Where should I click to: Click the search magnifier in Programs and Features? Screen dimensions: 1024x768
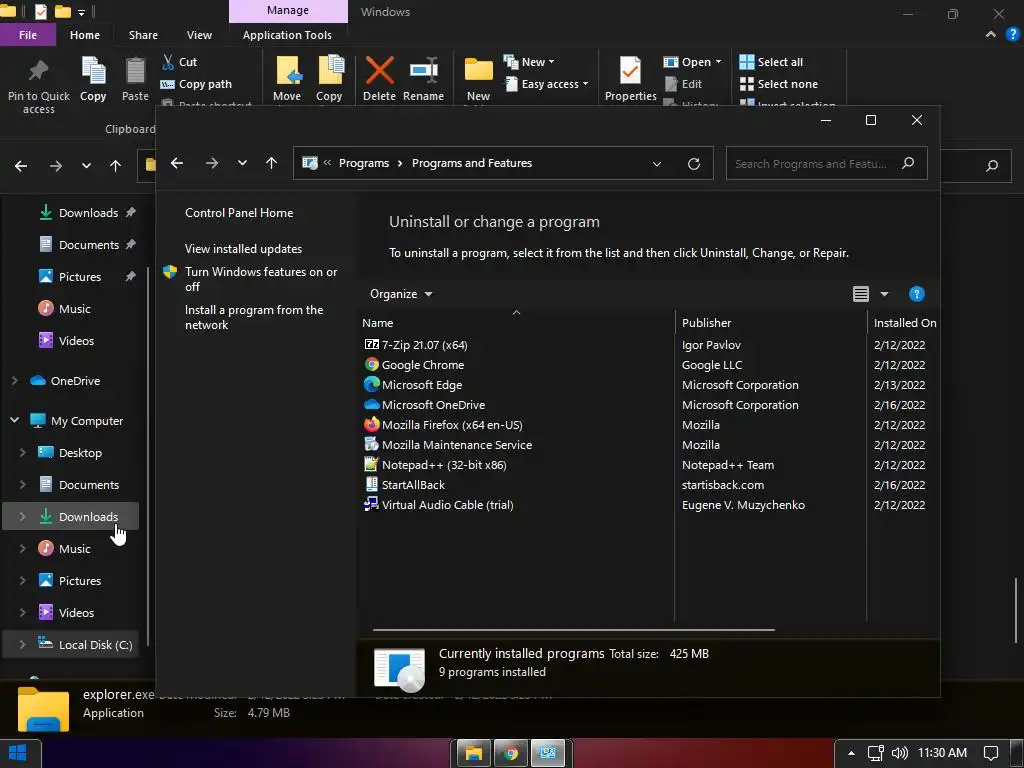[x=908, y=163]
